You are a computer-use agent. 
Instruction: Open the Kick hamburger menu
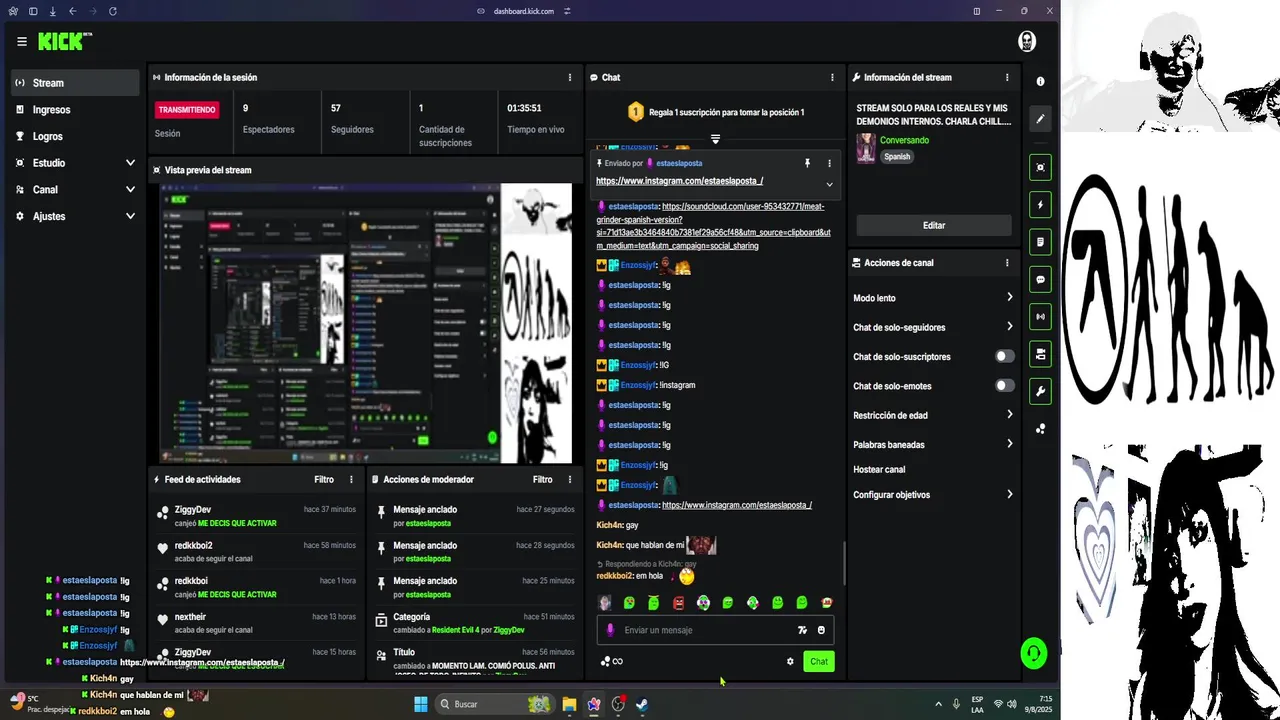(x=22, y=42)
